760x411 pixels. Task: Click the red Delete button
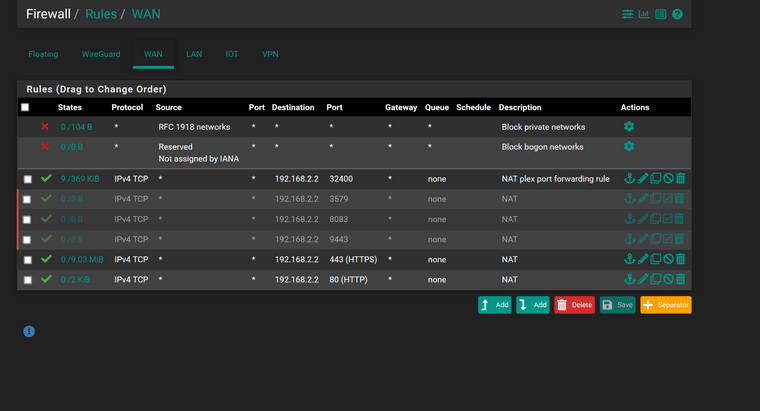(574, 305)
